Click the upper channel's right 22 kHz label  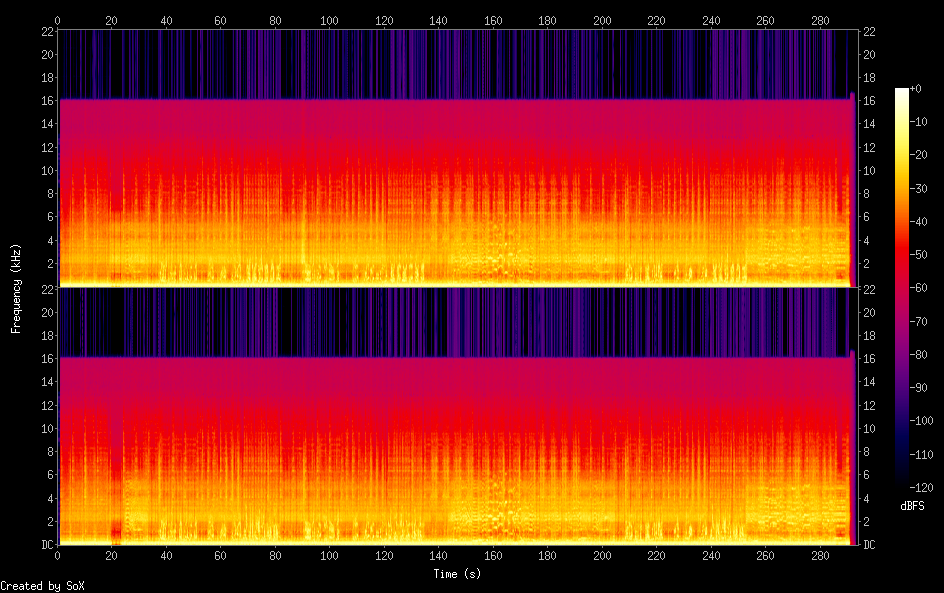pyautogui.click(x=869, y=31)
